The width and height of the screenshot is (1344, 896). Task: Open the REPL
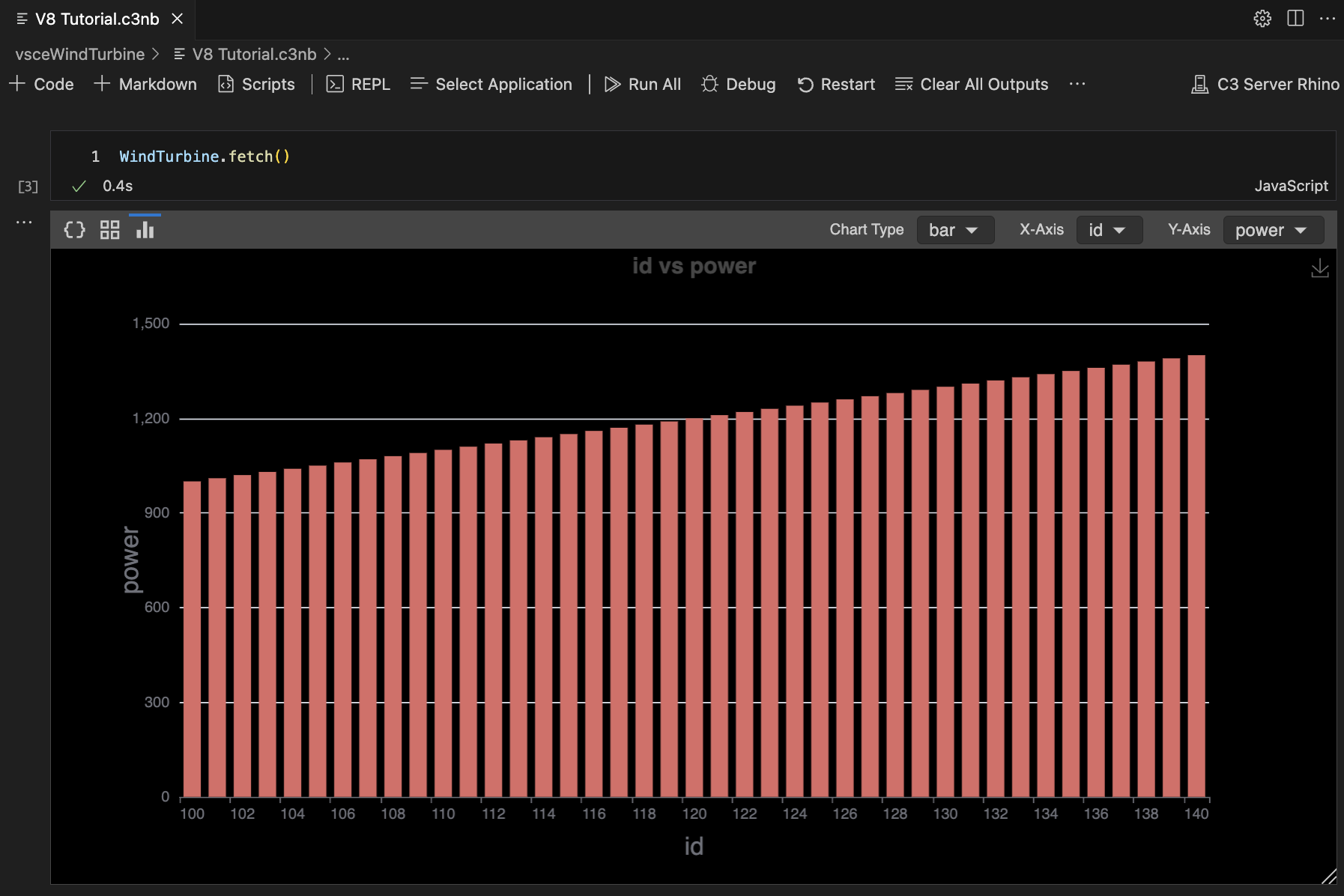coord(357,84)
